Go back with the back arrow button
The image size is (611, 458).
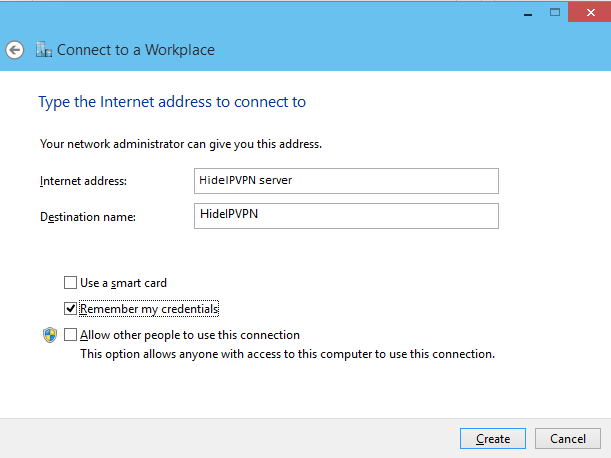(15, 50)
